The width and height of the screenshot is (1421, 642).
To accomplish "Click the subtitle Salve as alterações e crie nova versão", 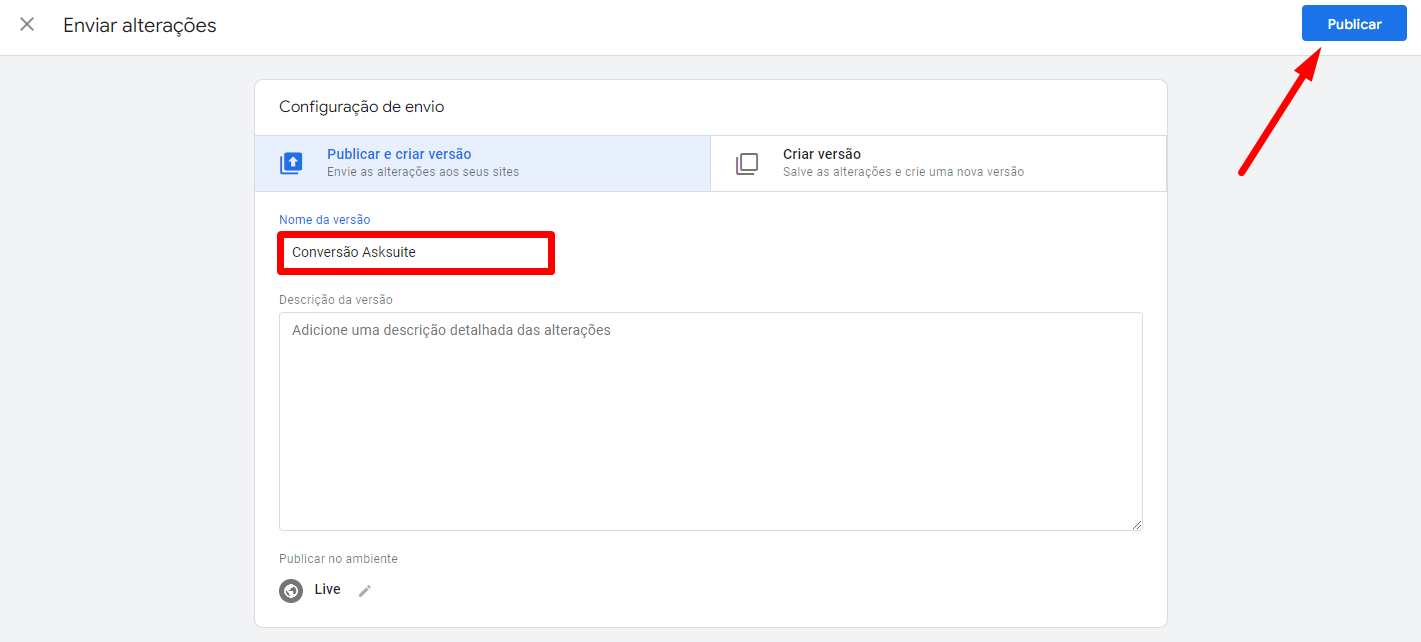I will click(x=903, y=172).
